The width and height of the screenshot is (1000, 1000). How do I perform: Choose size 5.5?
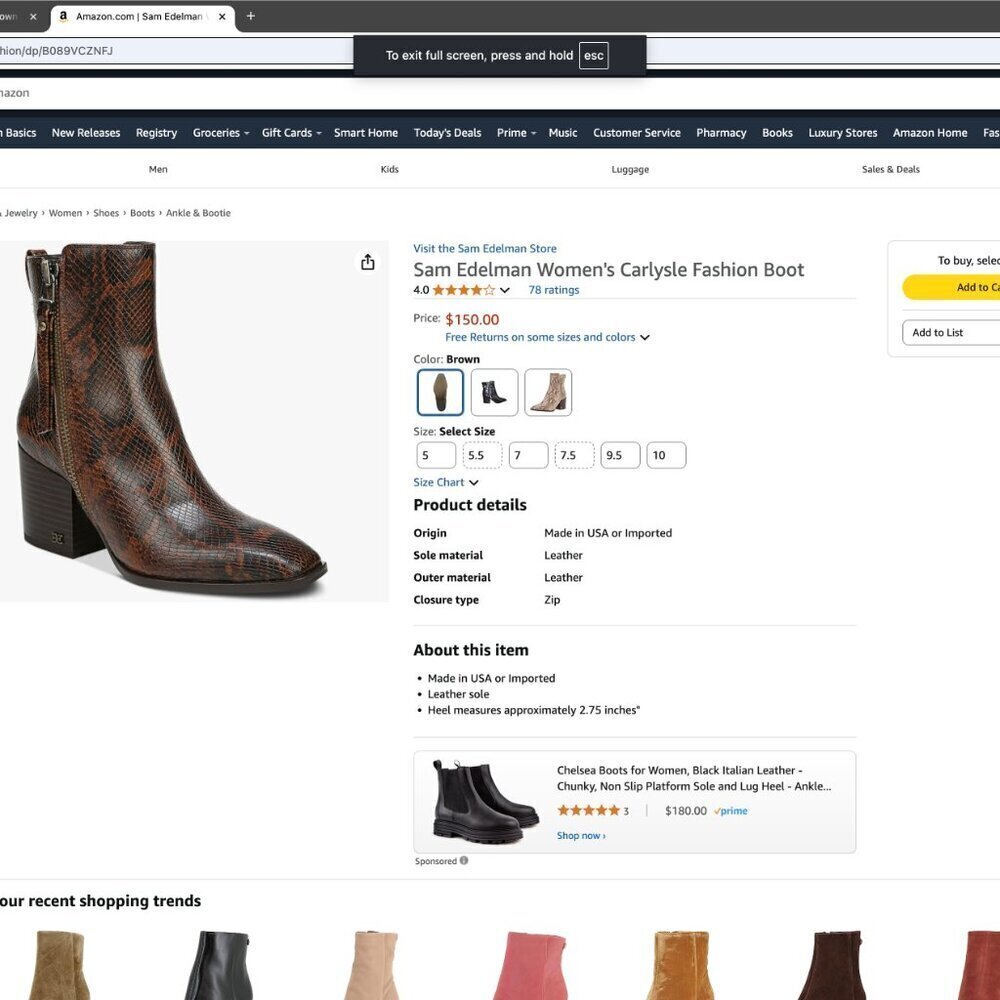[x=482, y=455]
